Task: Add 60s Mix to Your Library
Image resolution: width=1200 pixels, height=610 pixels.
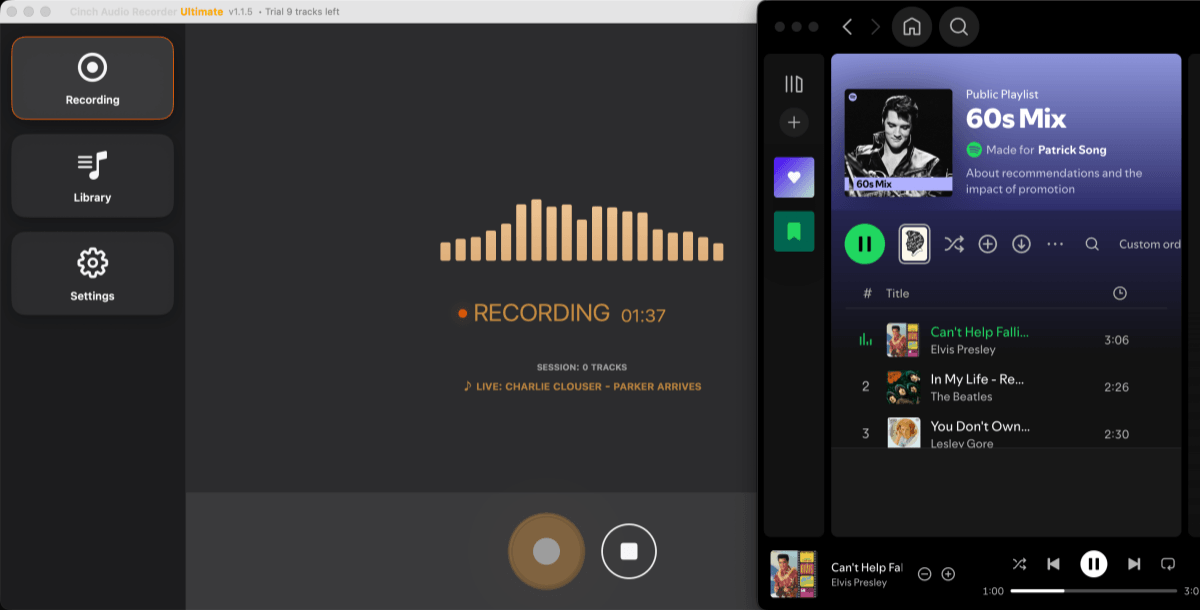Action: 988,244
